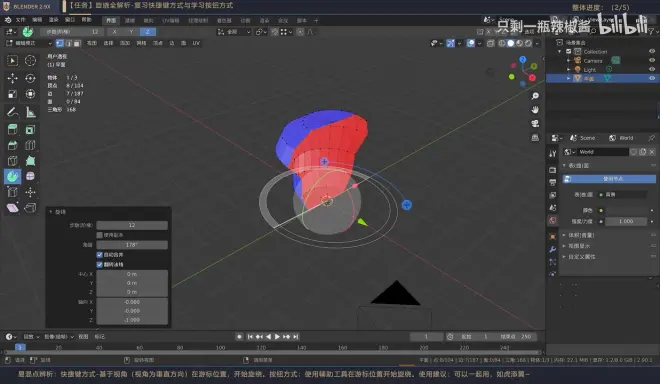This screenshot has height=384, width=660.
Task: Open the File menu
Action: (x=20, y=20)
